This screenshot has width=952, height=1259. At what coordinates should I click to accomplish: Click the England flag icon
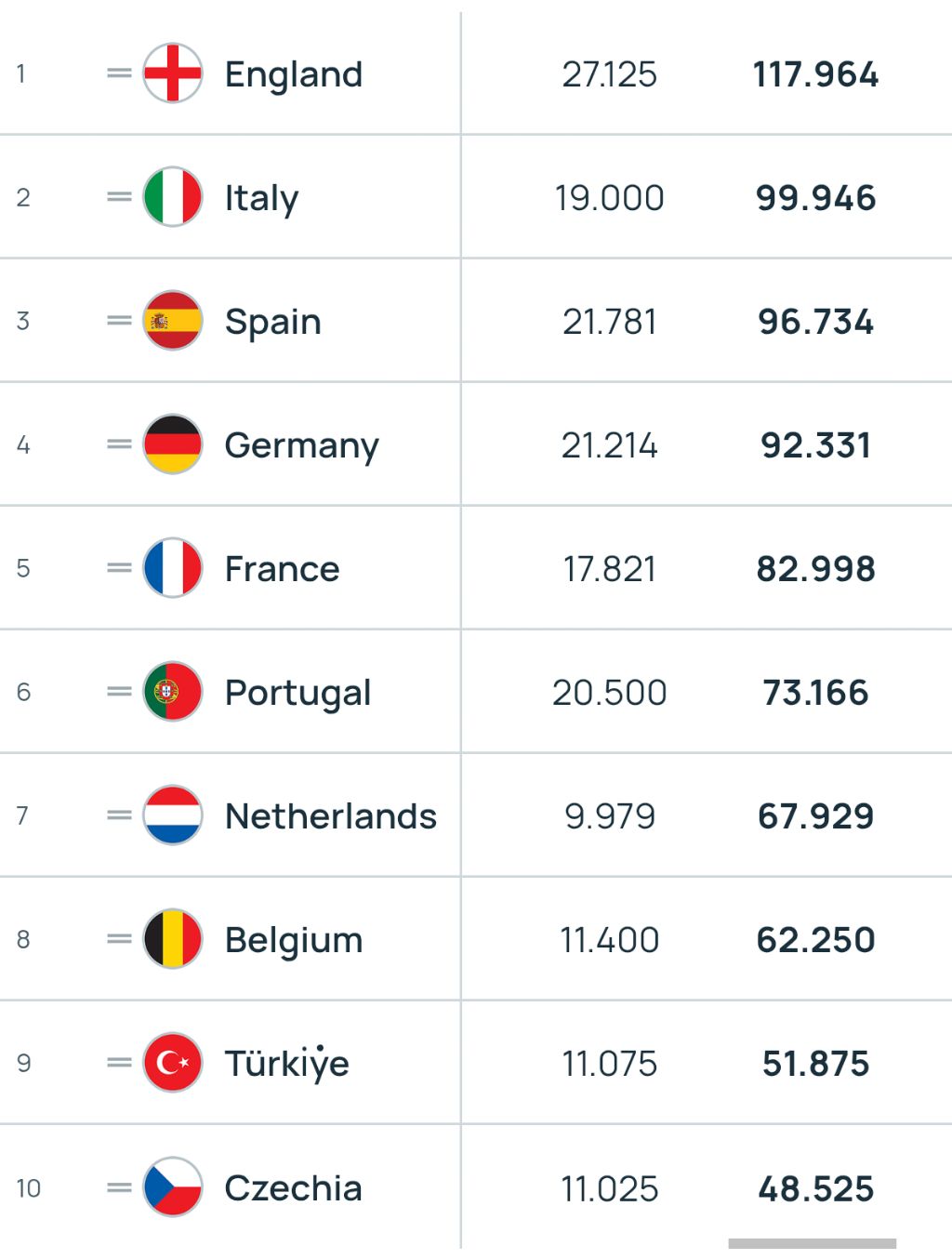173,73
